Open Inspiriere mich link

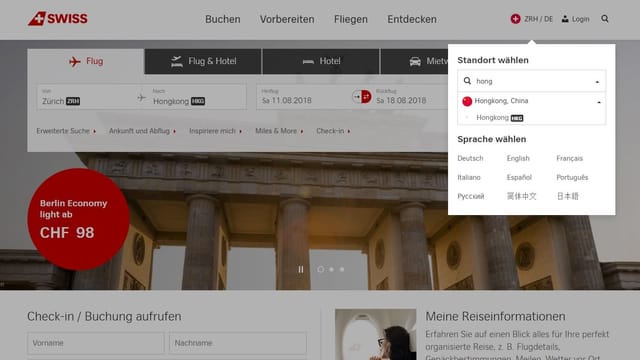point(216,131)
